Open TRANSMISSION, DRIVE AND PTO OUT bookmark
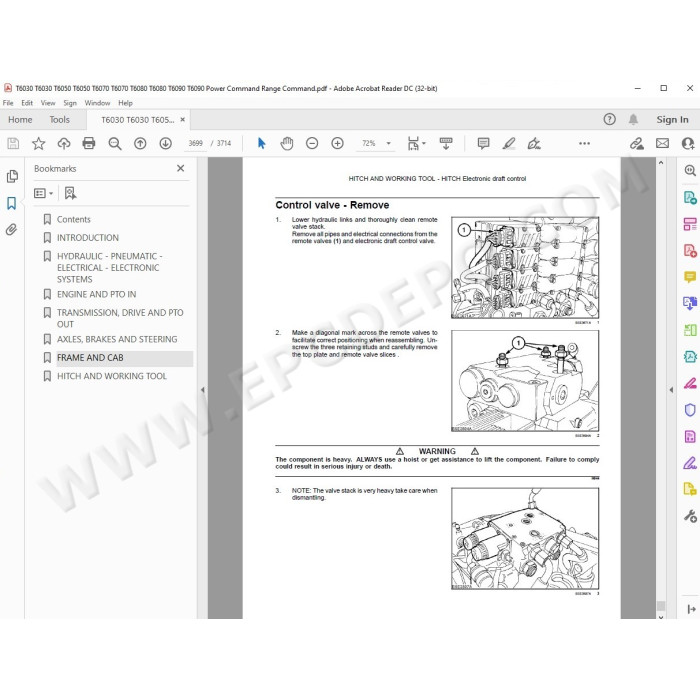 pos(120,318)
